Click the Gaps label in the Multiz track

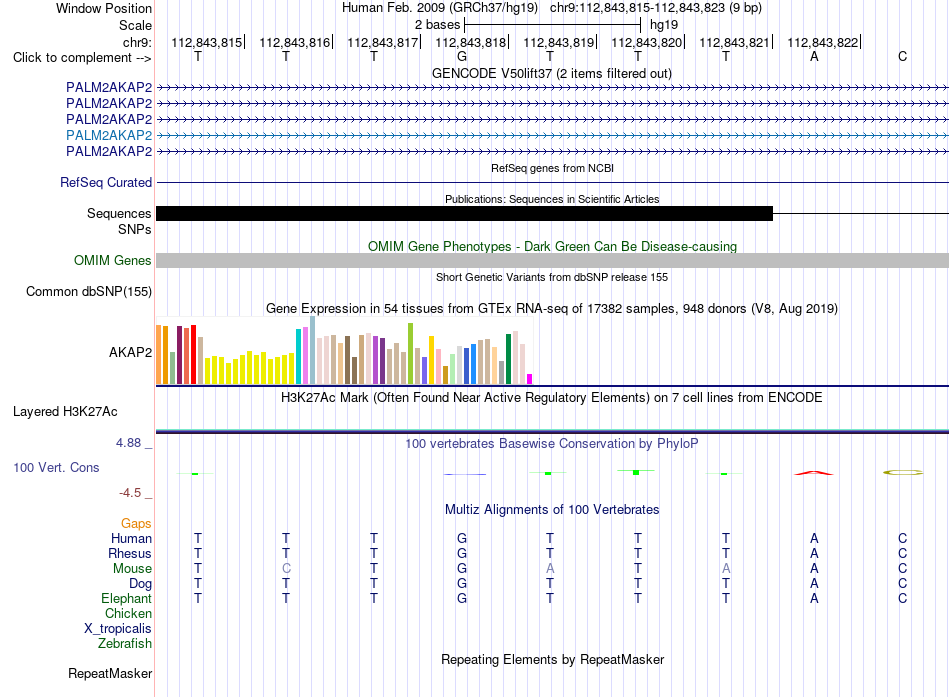tap(136, 524)
